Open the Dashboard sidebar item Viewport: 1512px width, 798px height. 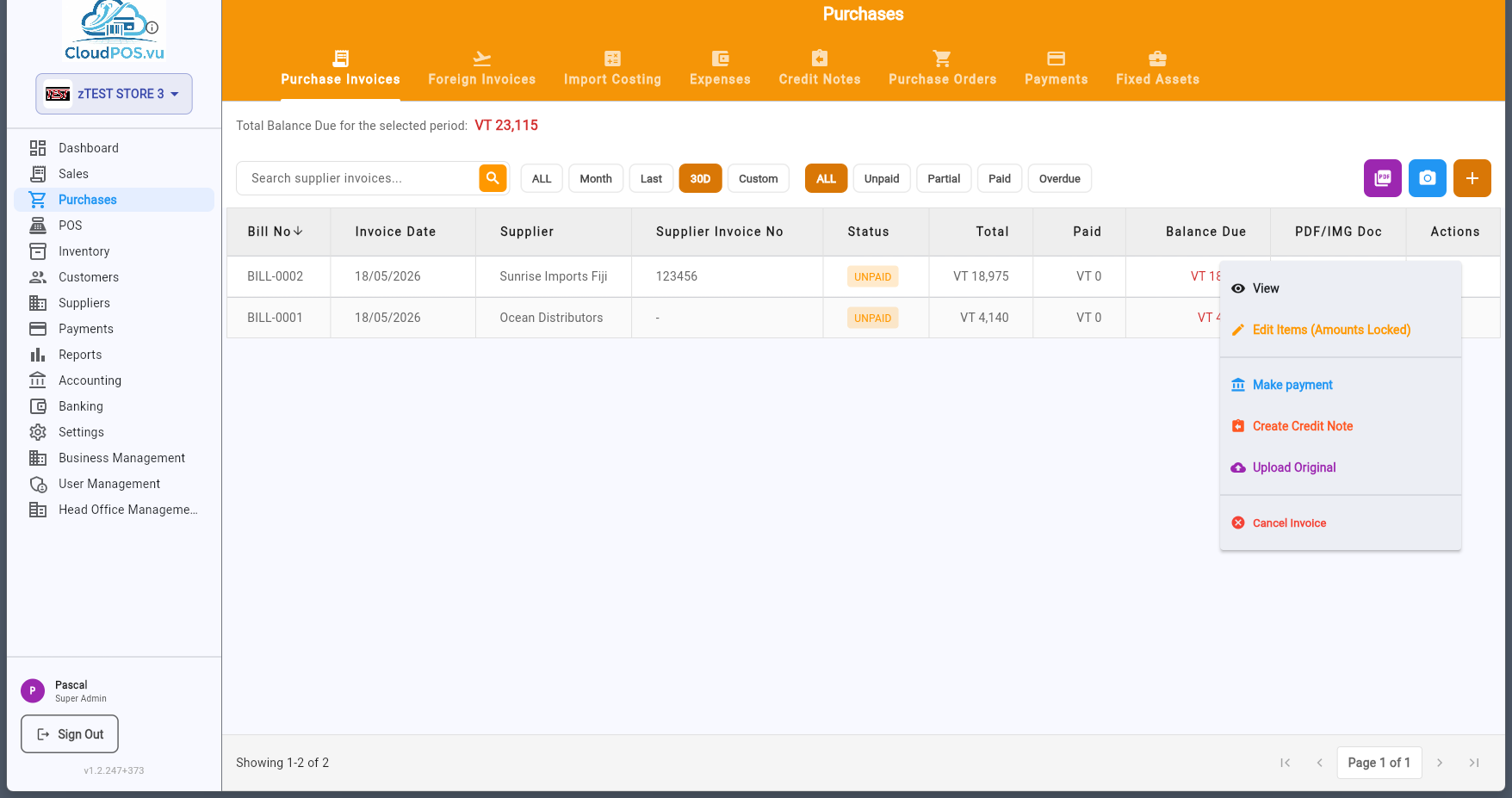point(114,148)
